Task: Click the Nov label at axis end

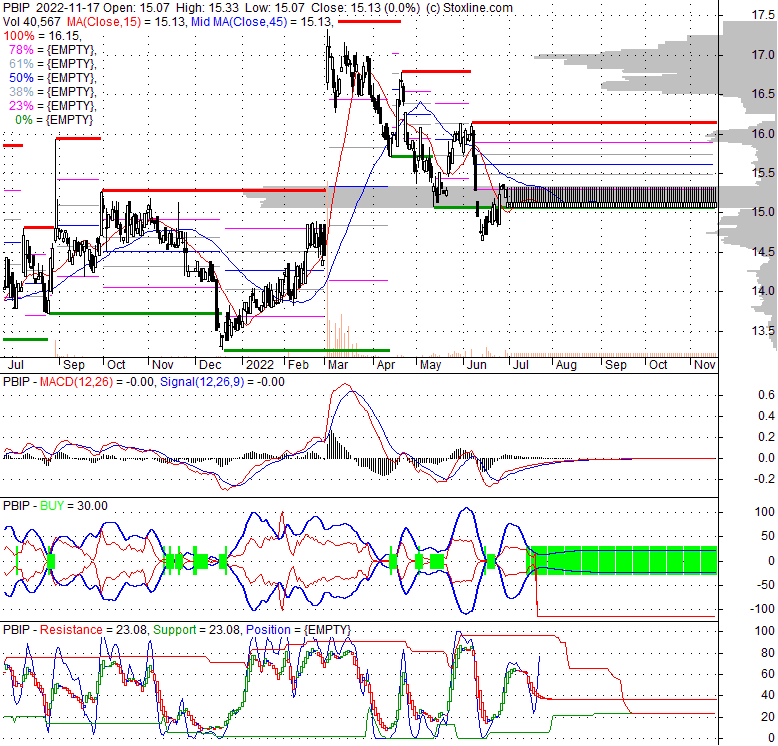Action: 705,365
